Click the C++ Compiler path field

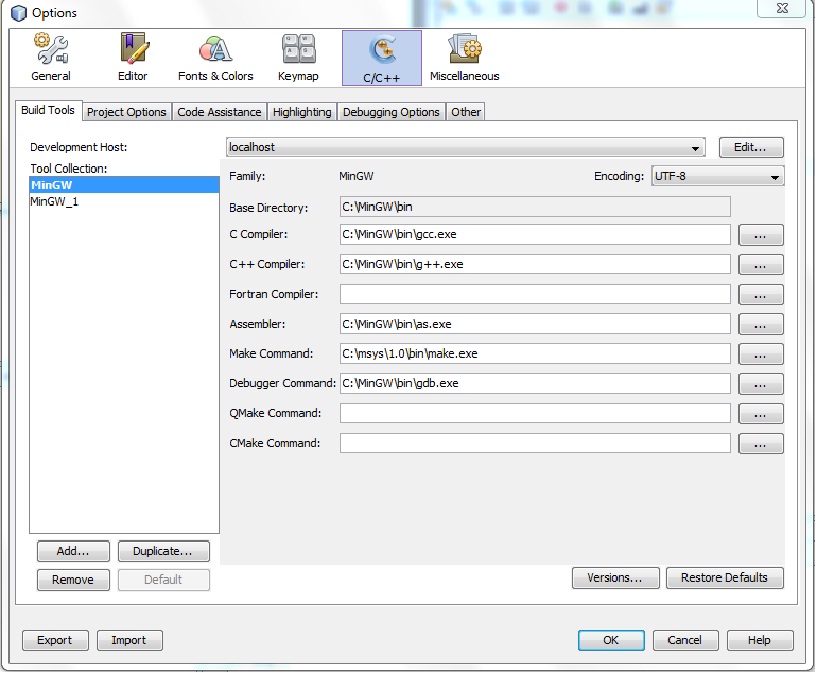pyautogui.click(x=535, y=264)
